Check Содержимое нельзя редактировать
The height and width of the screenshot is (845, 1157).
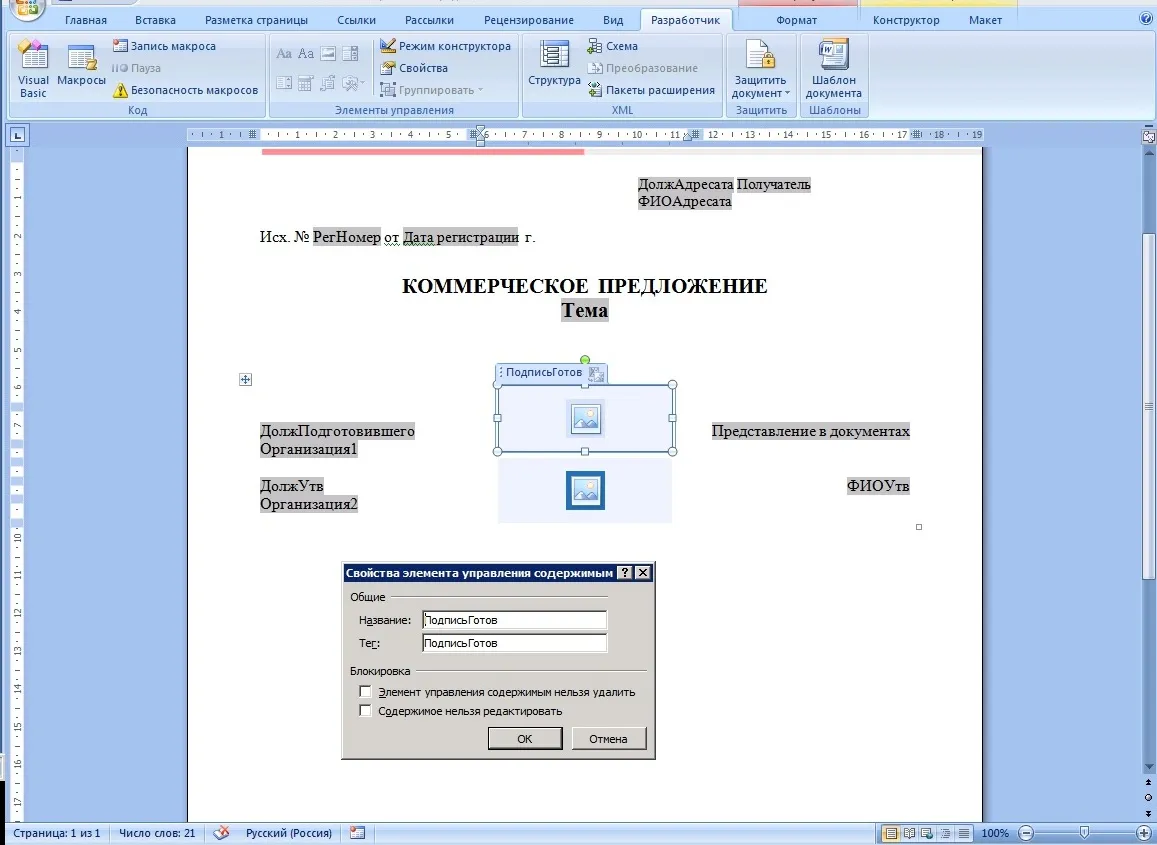[x=365, y=711]
